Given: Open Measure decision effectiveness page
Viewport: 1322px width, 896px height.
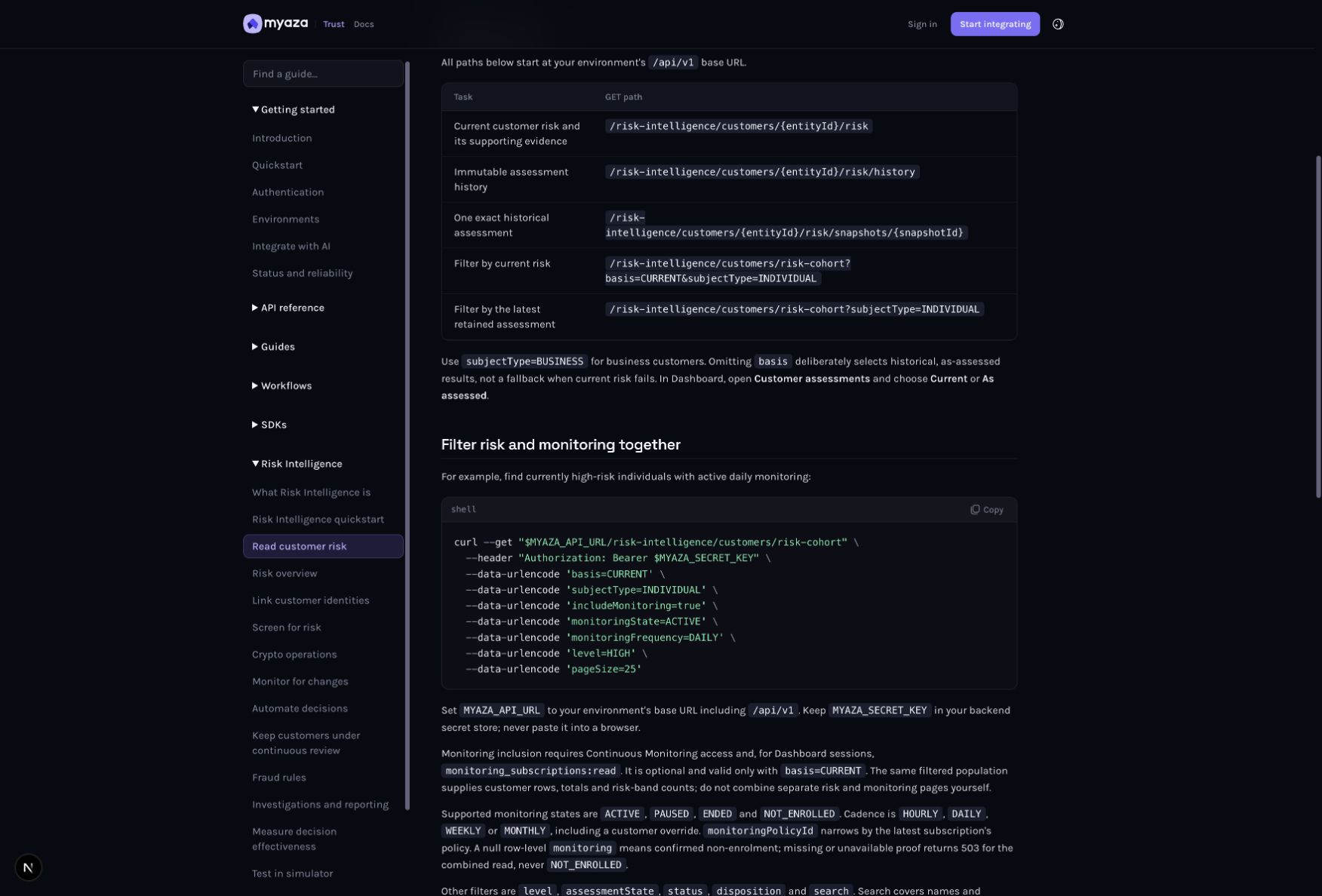Looking at the screenshot, I should point(294,839).
